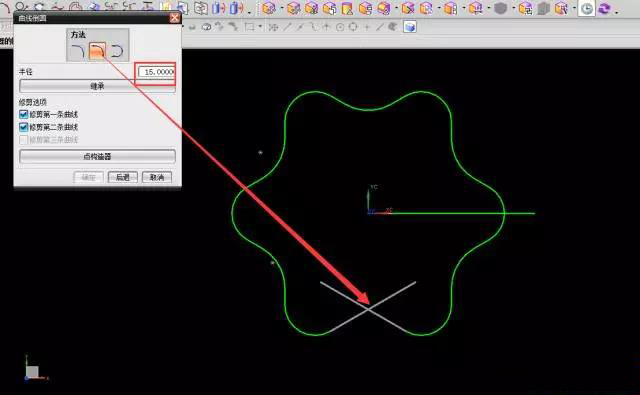Click the intersection of the two gray lines
The width and height of the screenshot is (640, 395).
(x=368, y=310)
